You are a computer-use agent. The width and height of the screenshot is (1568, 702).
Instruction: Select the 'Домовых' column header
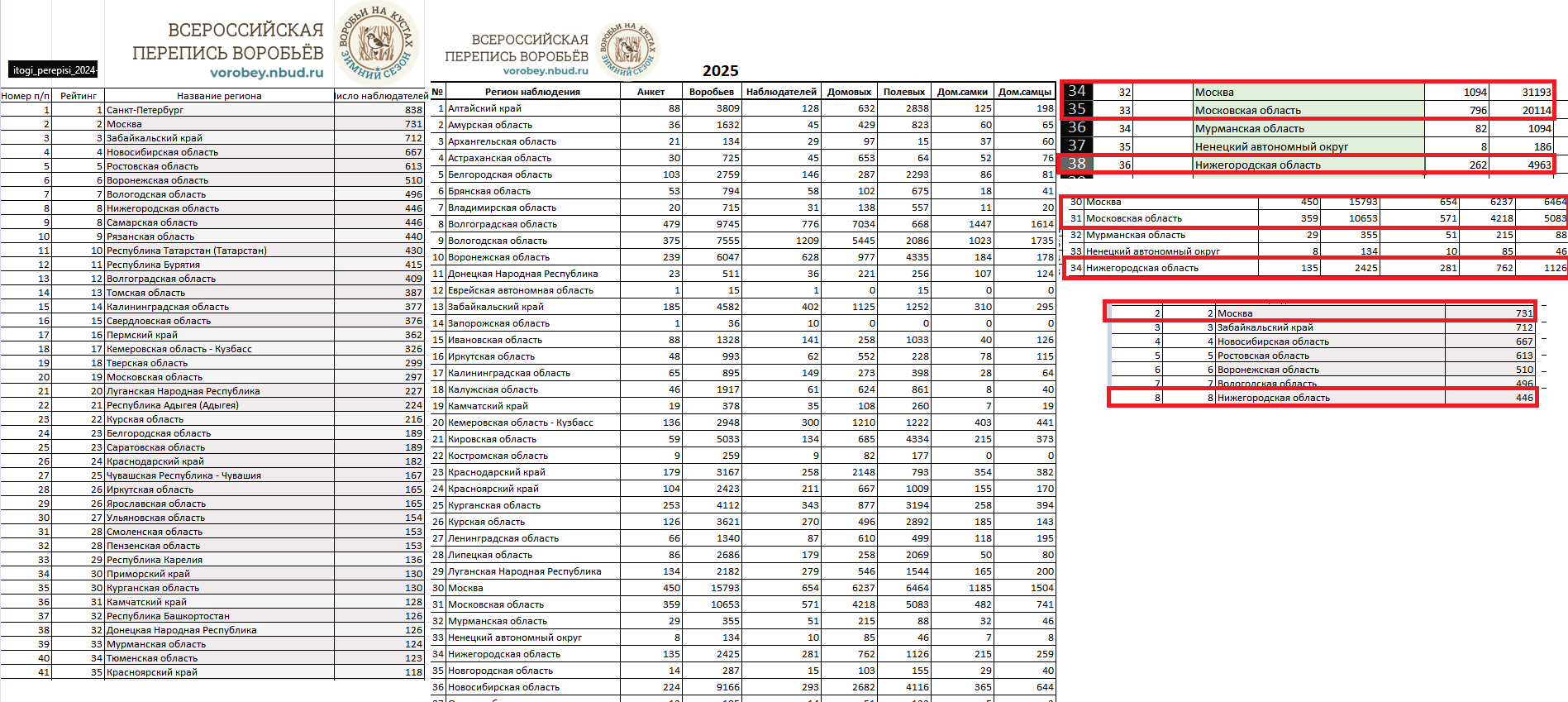[x=849, y=92]
